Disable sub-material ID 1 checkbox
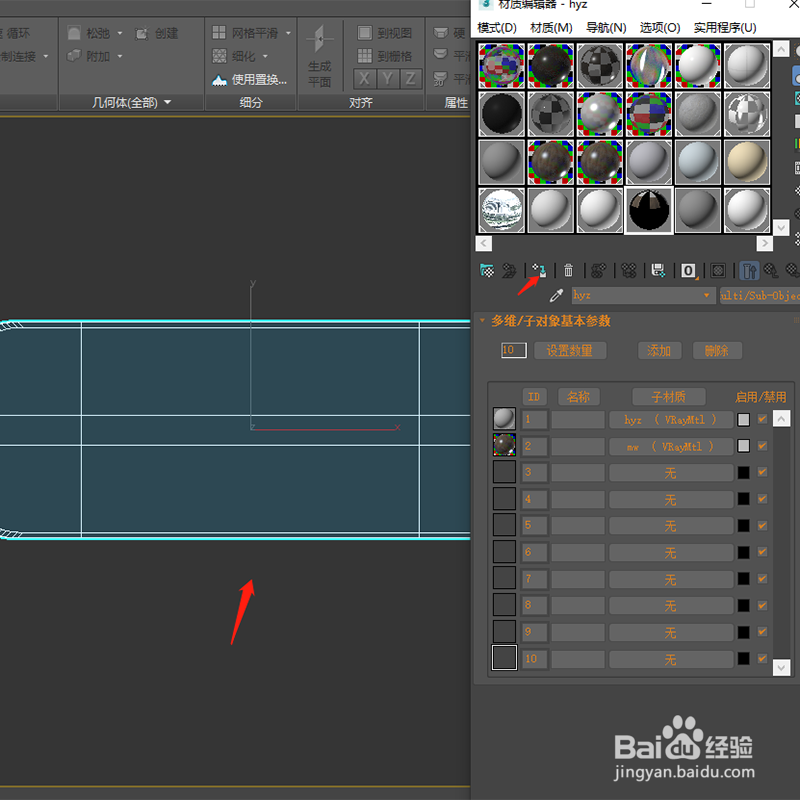This screenshot has width=800, height=800. pyautogui.click(x=762, y=419)
